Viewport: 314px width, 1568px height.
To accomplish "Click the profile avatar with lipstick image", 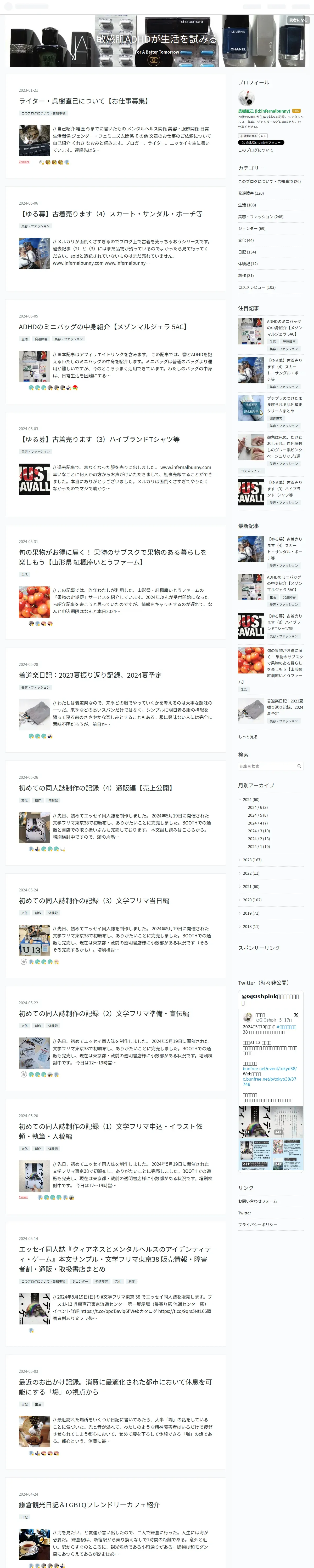I will [x=246, y=98].
